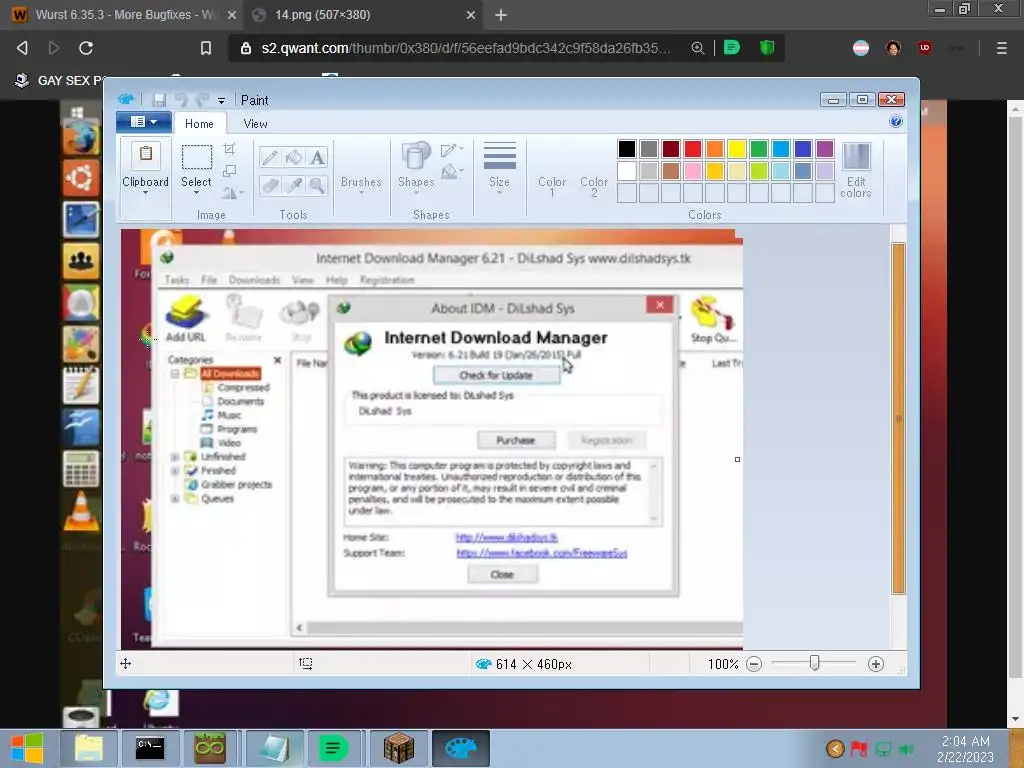Viewport: 1024px width, 768px height.
Task: Pick the yellow color swatch
Action: click(x=737, y=149)
